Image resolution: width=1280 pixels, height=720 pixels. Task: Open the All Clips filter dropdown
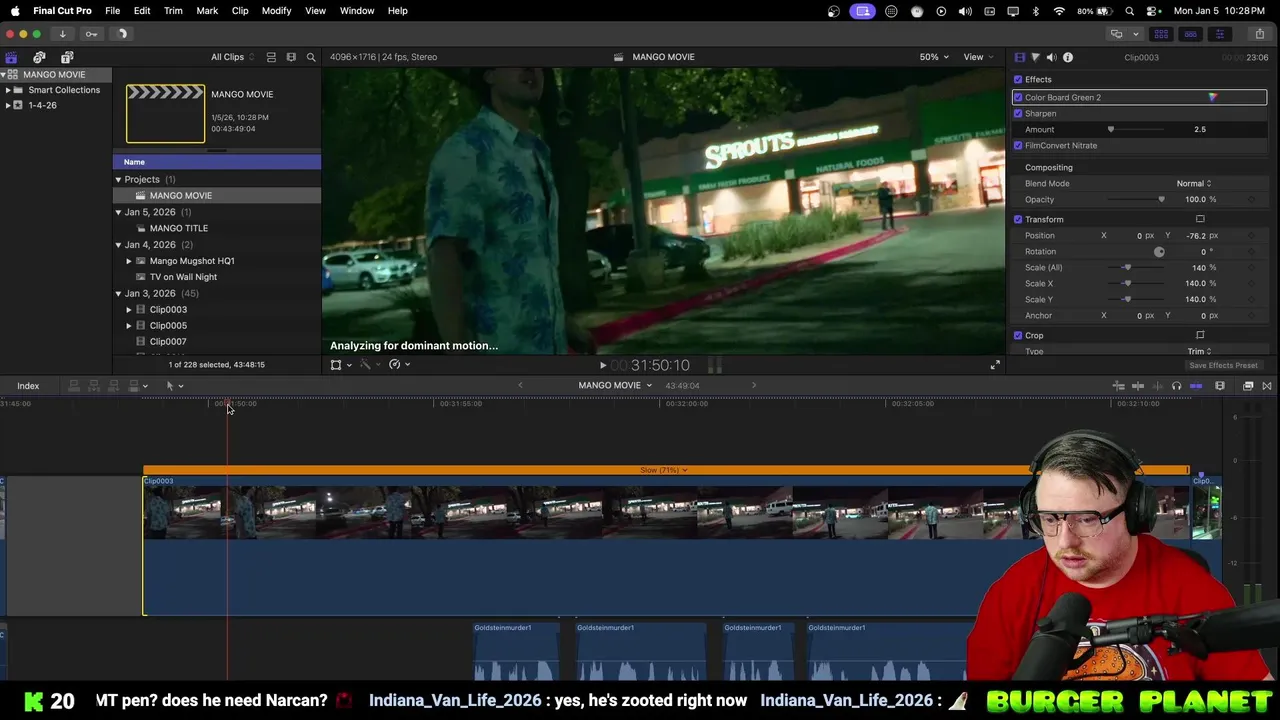pyautogui.click(x=232, y=57)
